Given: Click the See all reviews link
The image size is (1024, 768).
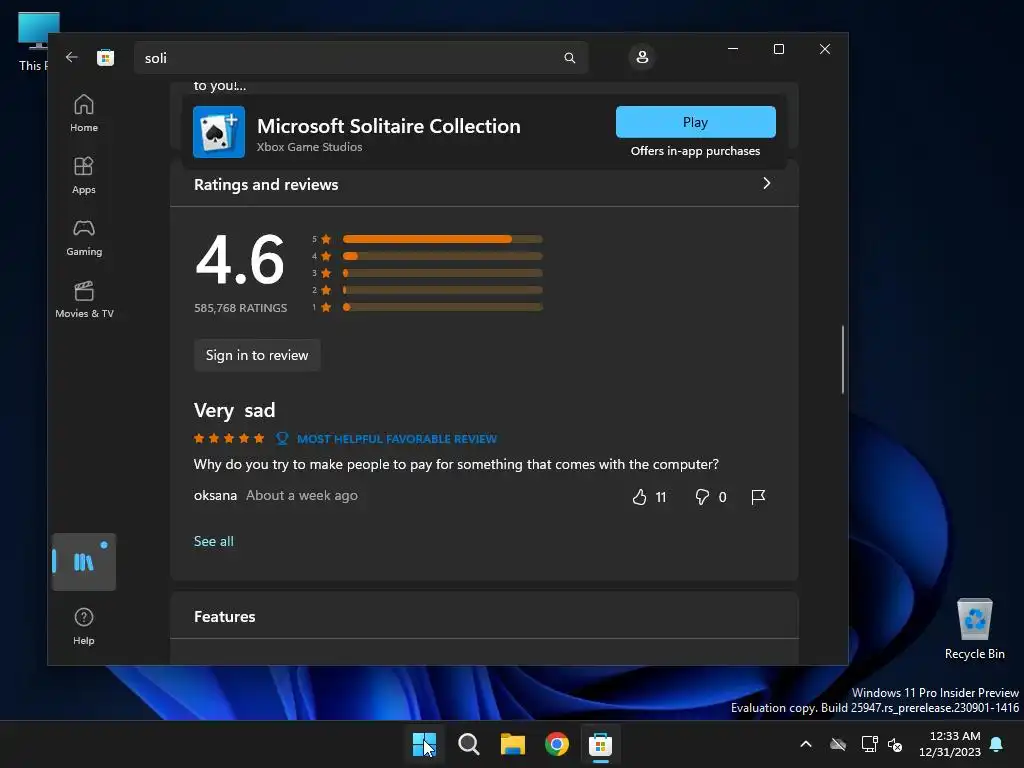Looking at the screenshot, I should tap(214, 541).
